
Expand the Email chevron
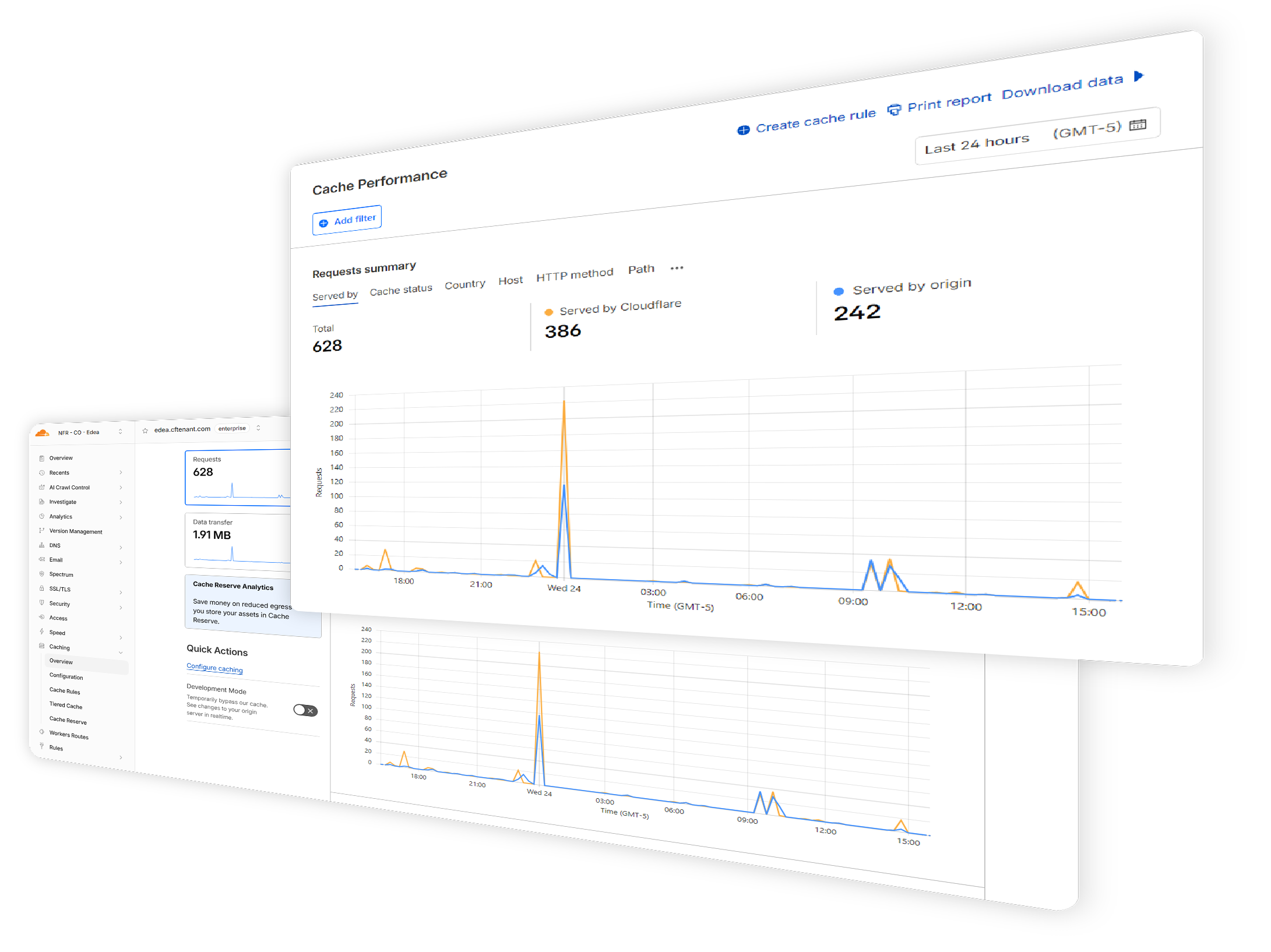coord(121,562)
